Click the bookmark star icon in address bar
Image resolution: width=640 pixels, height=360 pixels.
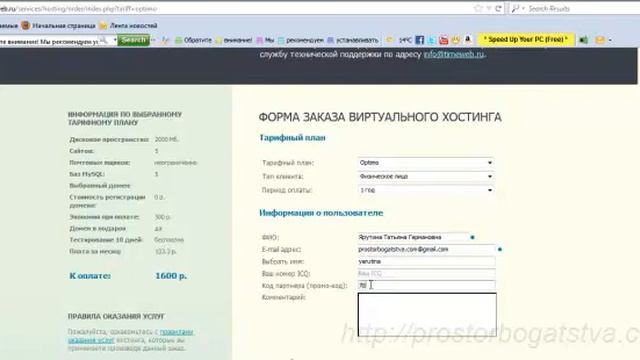(478, 8)
